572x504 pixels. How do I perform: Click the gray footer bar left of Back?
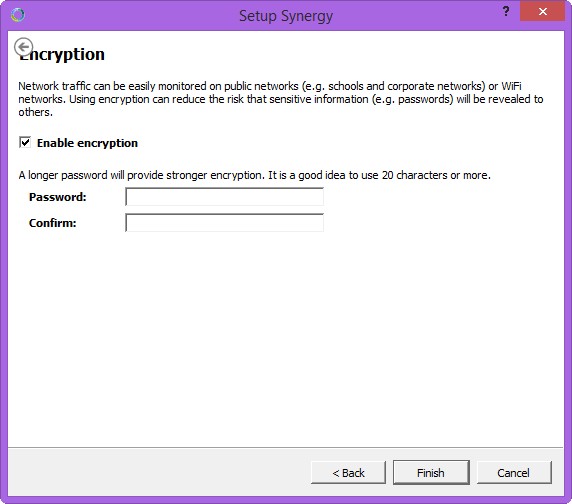[159, 472]
